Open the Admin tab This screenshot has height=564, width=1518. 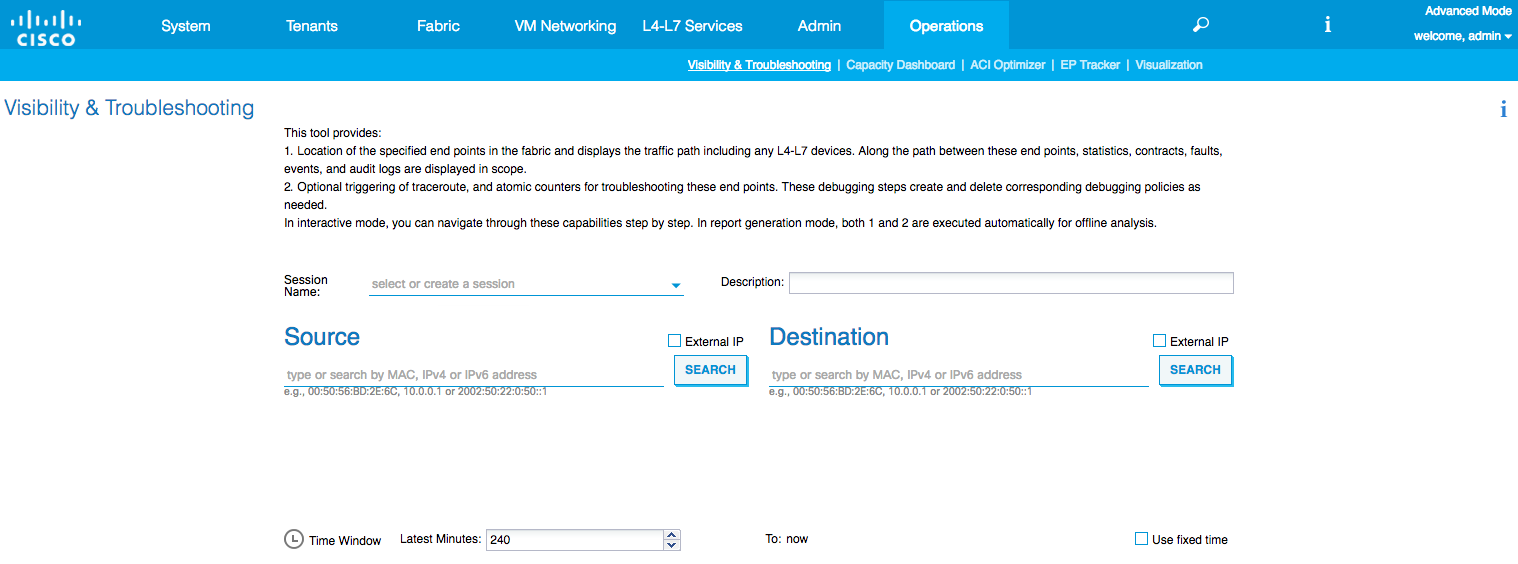pyautogui.click(x=819, y=26)
